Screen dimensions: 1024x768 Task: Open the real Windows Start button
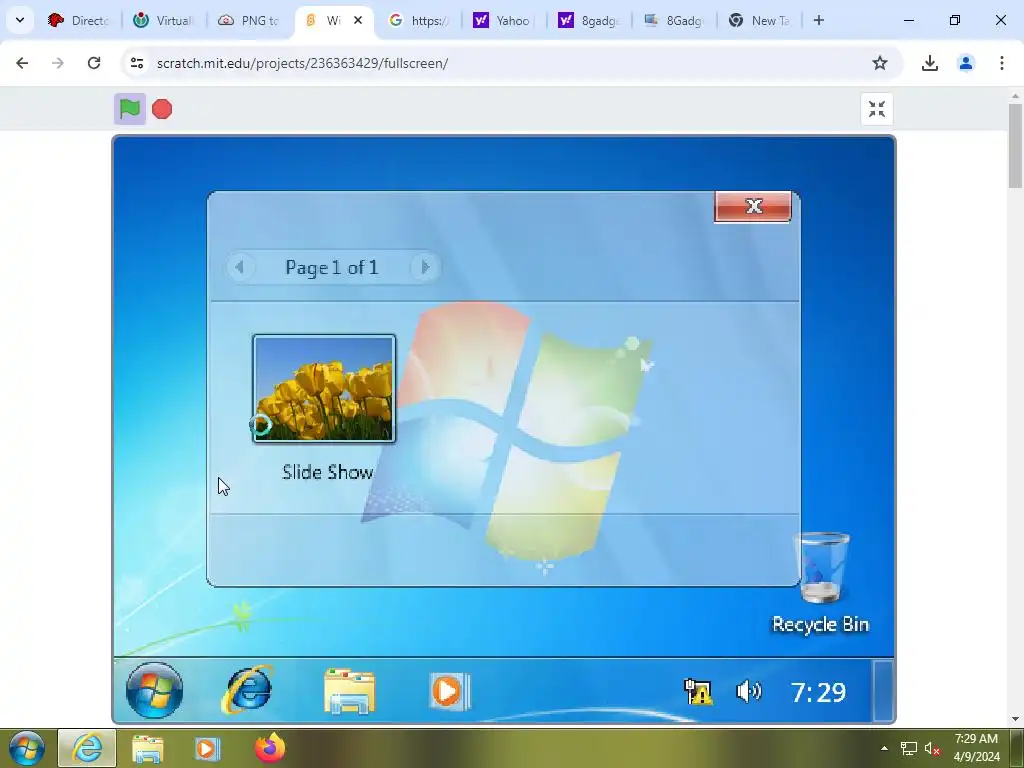[x=26, y=748]
